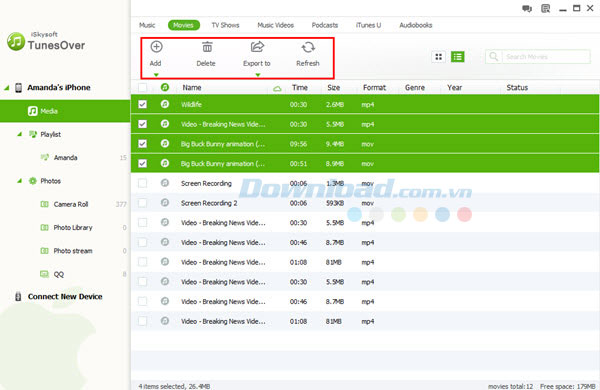600x390 pixels.
Task: Click the Delete trash icon
Action: tap(207, 47)
